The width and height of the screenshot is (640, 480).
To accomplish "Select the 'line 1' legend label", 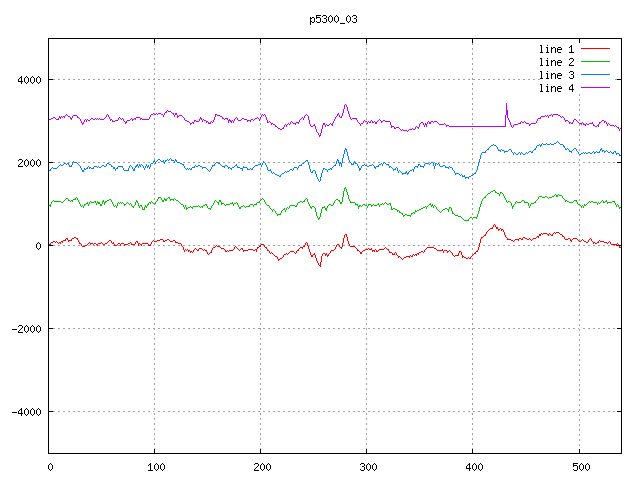I will click(556, 49).
